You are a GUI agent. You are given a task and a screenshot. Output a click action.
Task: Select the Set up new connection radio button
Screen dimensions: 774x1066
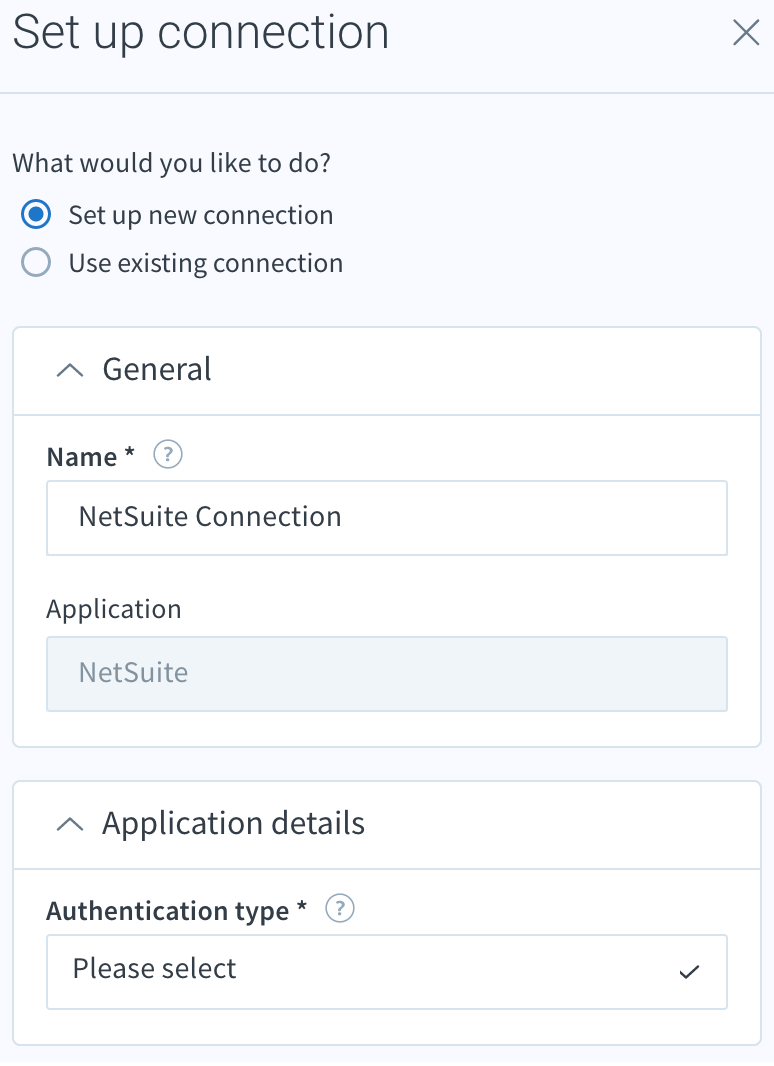[x=36, y=215]
